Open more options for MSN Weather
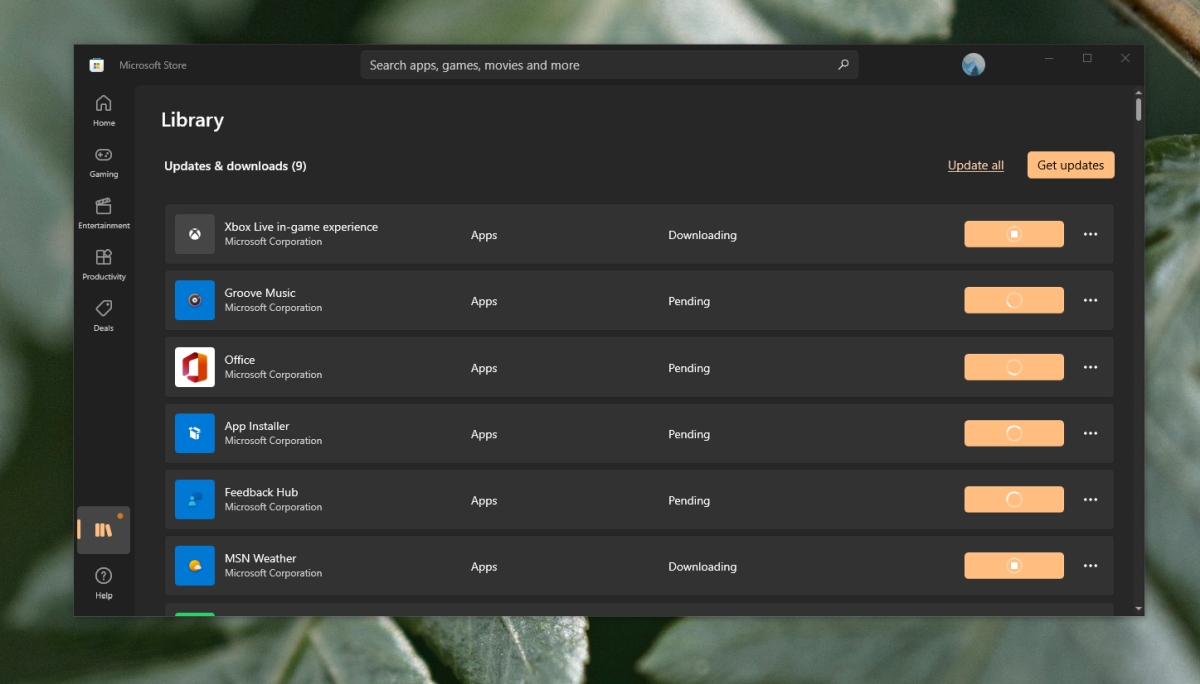 click(1090, 565)
